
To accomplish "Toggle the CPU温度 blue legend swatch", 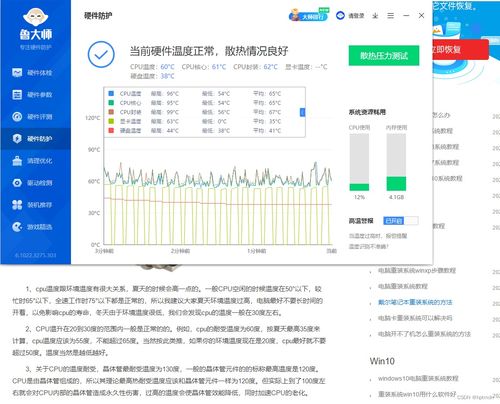I will [x=111, y=94].
